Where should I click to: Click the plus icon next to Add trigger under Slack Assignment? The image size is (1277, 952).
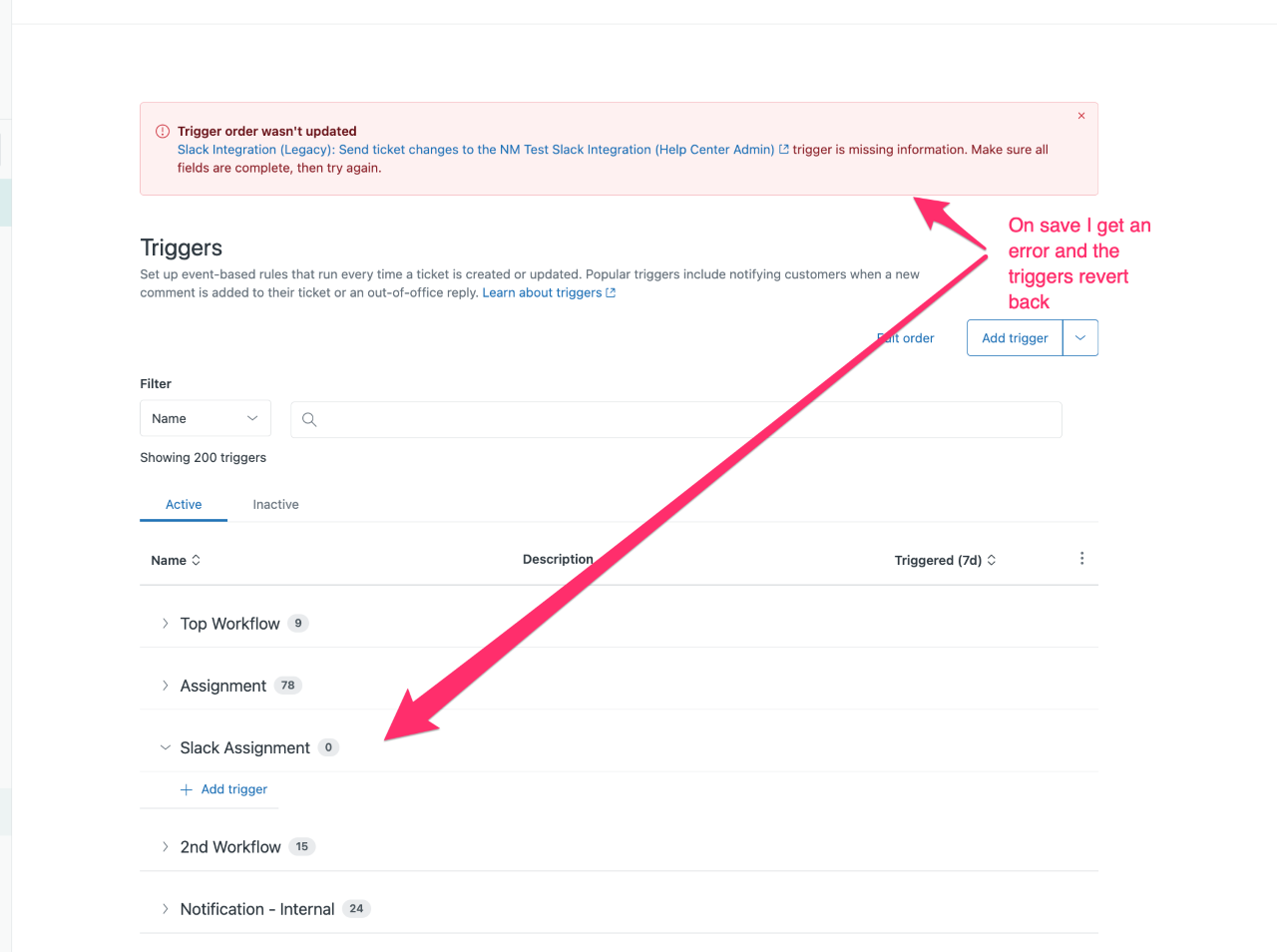(186, 788)
